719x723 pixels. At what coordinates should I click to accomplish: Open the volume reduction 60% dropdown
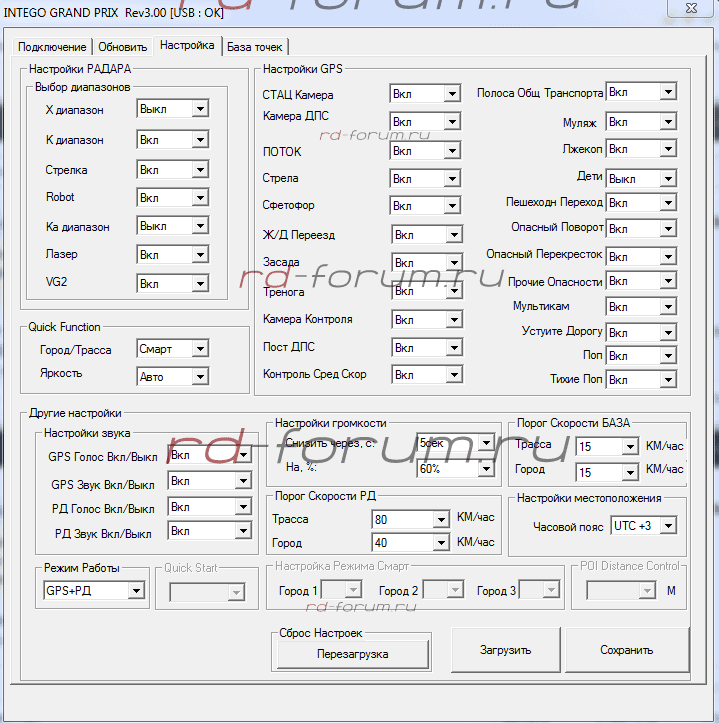click(456, 469)
